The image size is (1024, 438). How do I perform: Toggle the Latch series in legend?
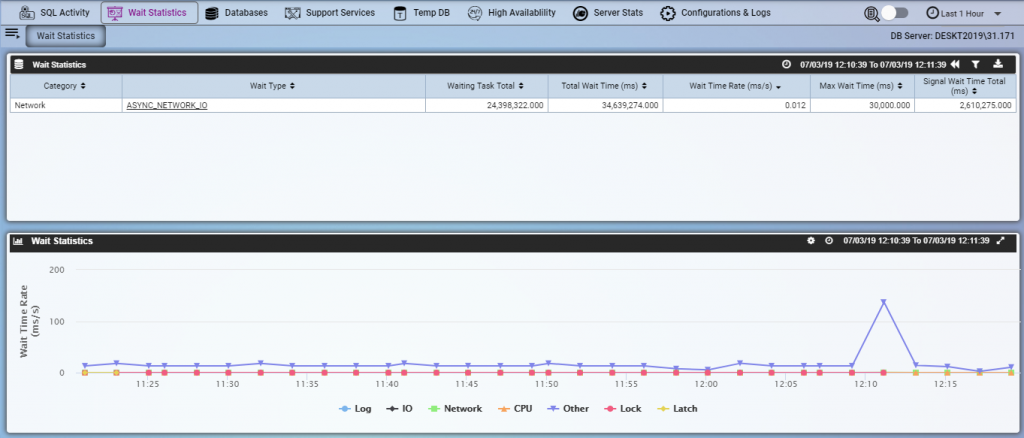tap(675, 409)
